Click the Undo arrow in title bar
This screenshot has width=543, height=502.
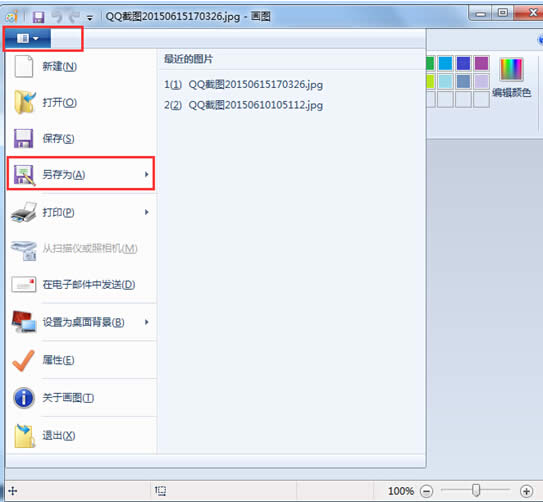(57, 17)
